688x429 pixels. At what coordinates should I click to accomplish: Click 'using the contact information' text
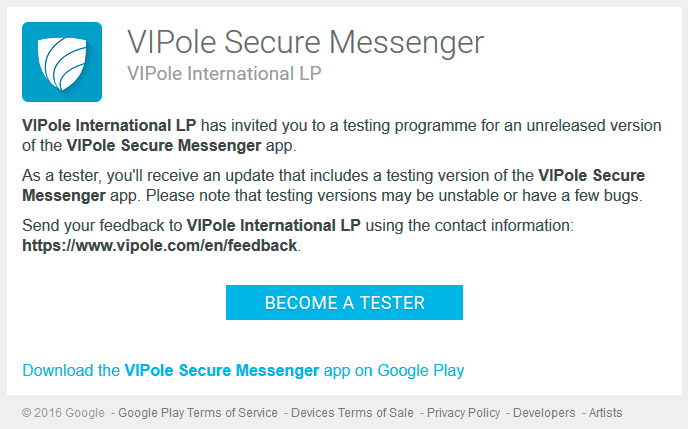tap(469, 226)
